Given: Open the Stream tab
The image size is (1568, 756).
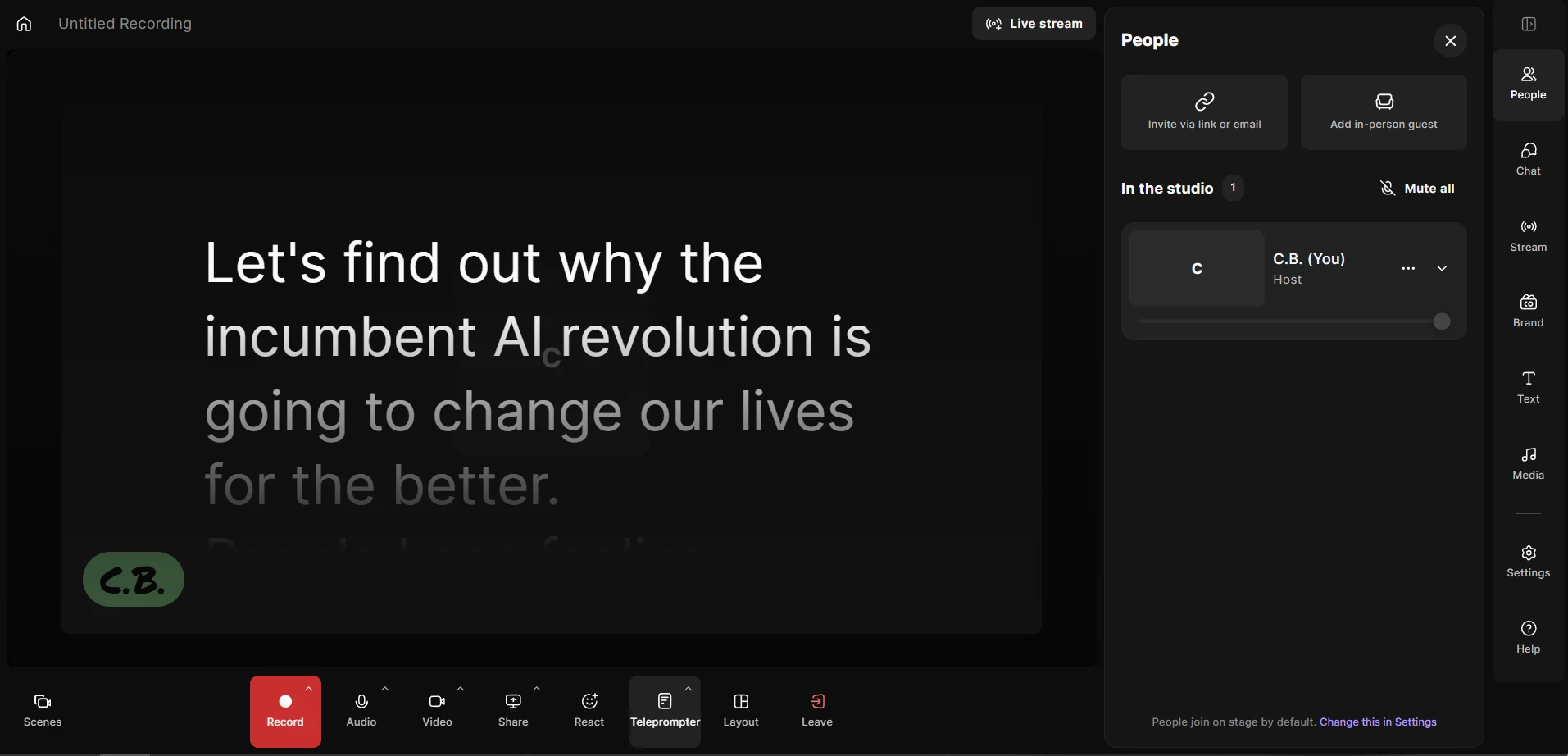Looking at the screenshot, I should (1529, 236).
